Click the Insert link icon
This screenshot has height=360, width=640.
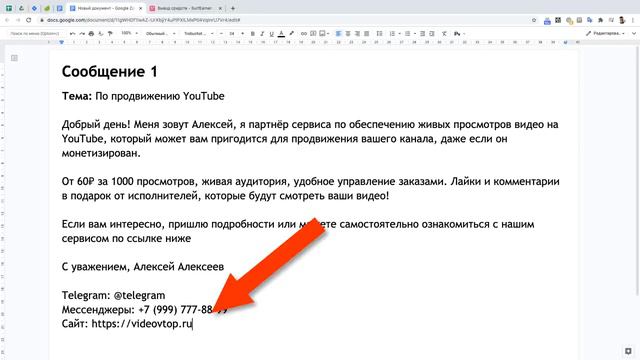(x=304, y=33)
